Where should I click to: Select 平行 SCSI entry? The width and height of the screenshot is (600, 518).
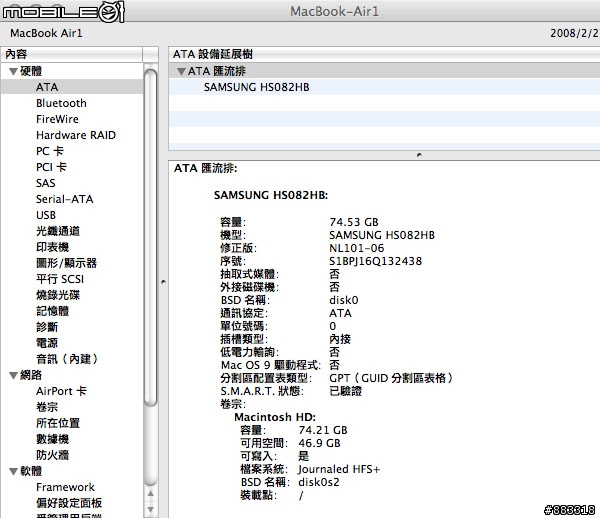60,279
